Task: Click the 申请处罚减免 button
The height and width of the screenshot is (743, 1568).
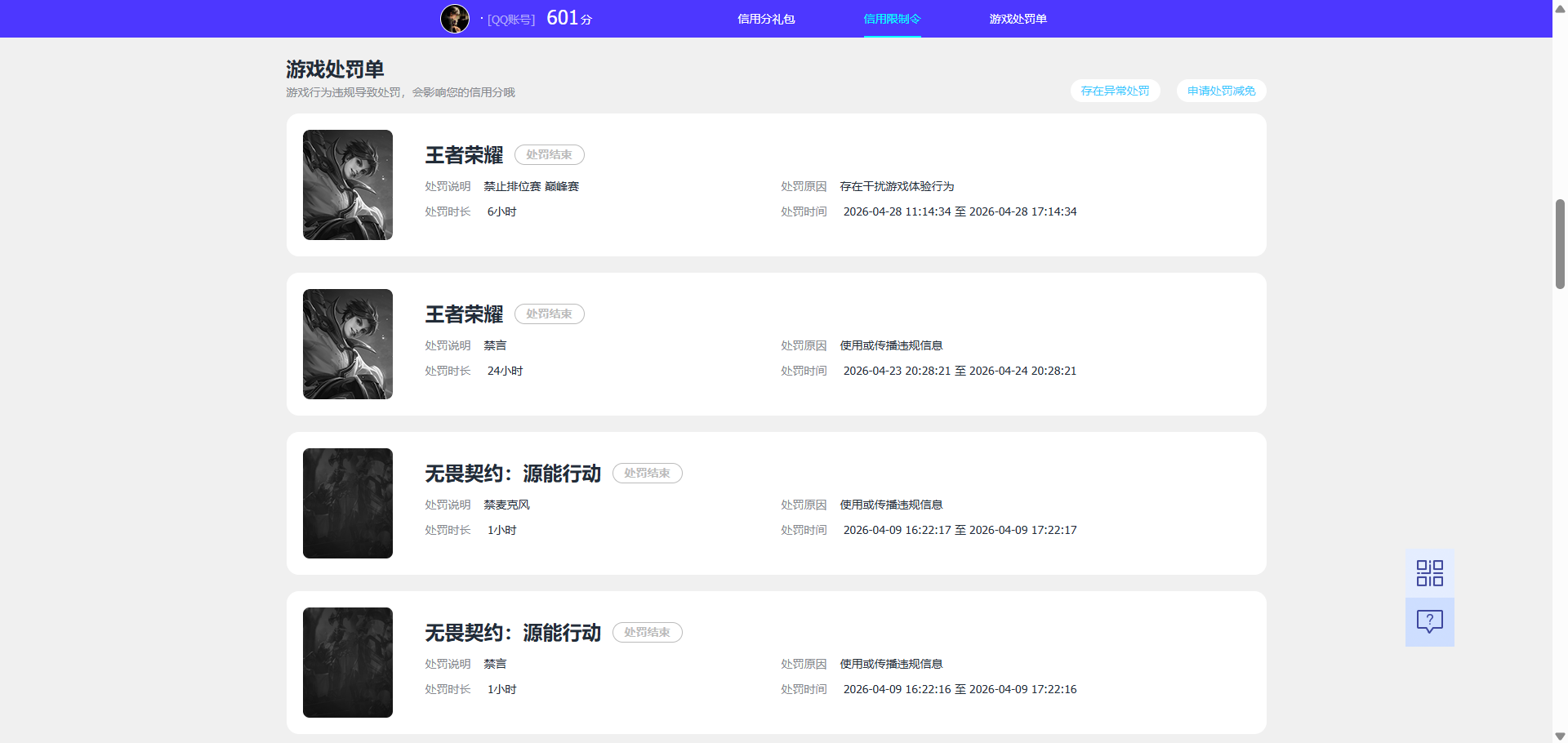Action: point(1221,91)
